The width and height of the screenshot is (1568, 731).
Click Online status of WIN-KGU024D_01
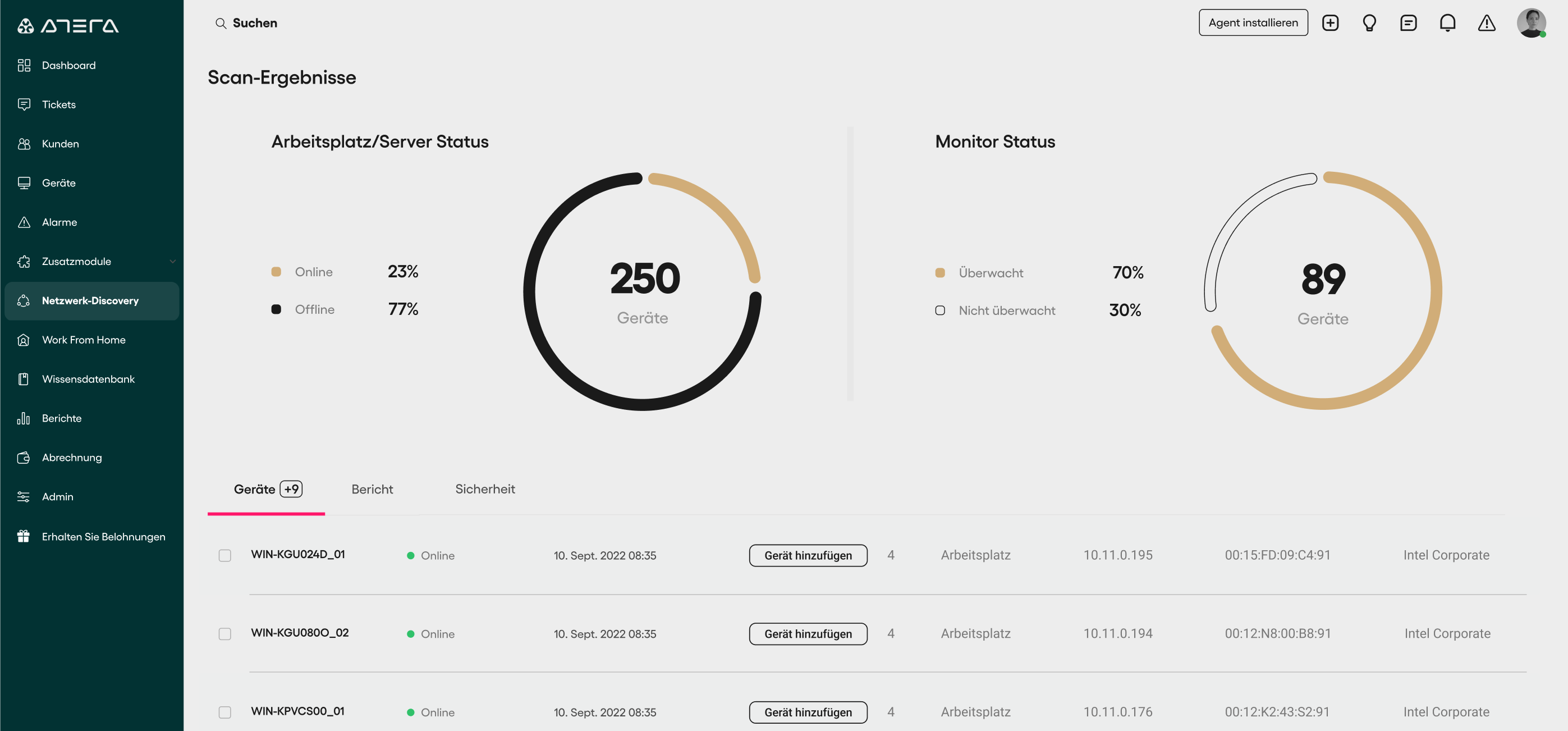click(x=431, y=556)
